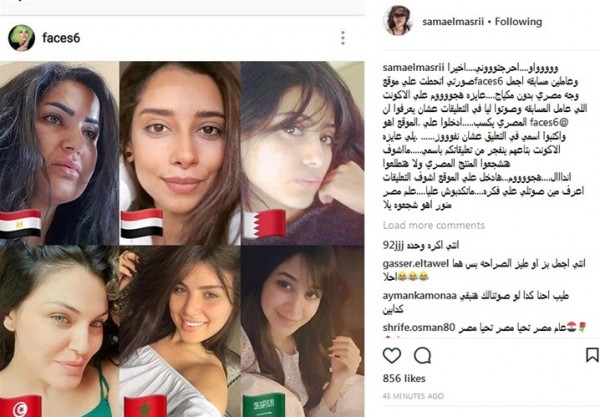Select the top-right photo with Bahrain flag
The width and height of the screenshot is (600, 417).
(x=302, y=153)
